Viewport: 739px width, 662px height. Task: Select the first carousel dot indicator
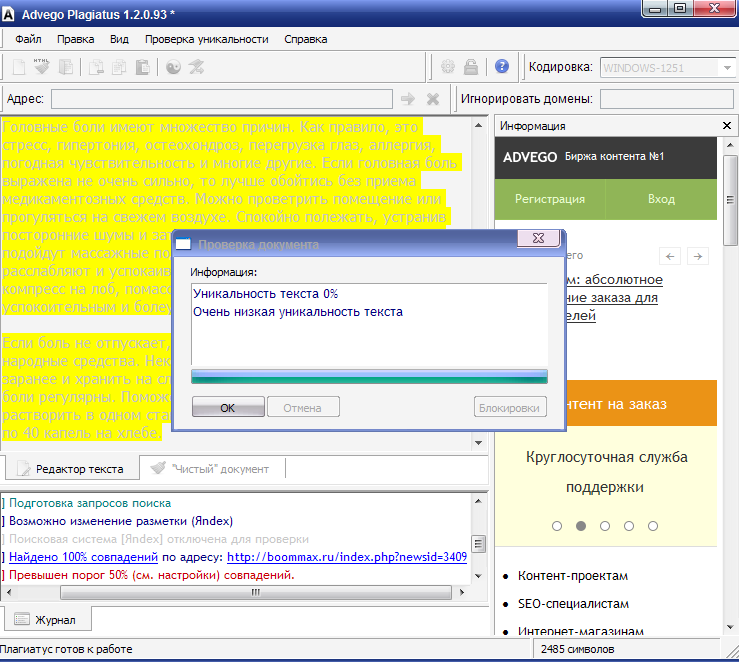coord(557,525)
